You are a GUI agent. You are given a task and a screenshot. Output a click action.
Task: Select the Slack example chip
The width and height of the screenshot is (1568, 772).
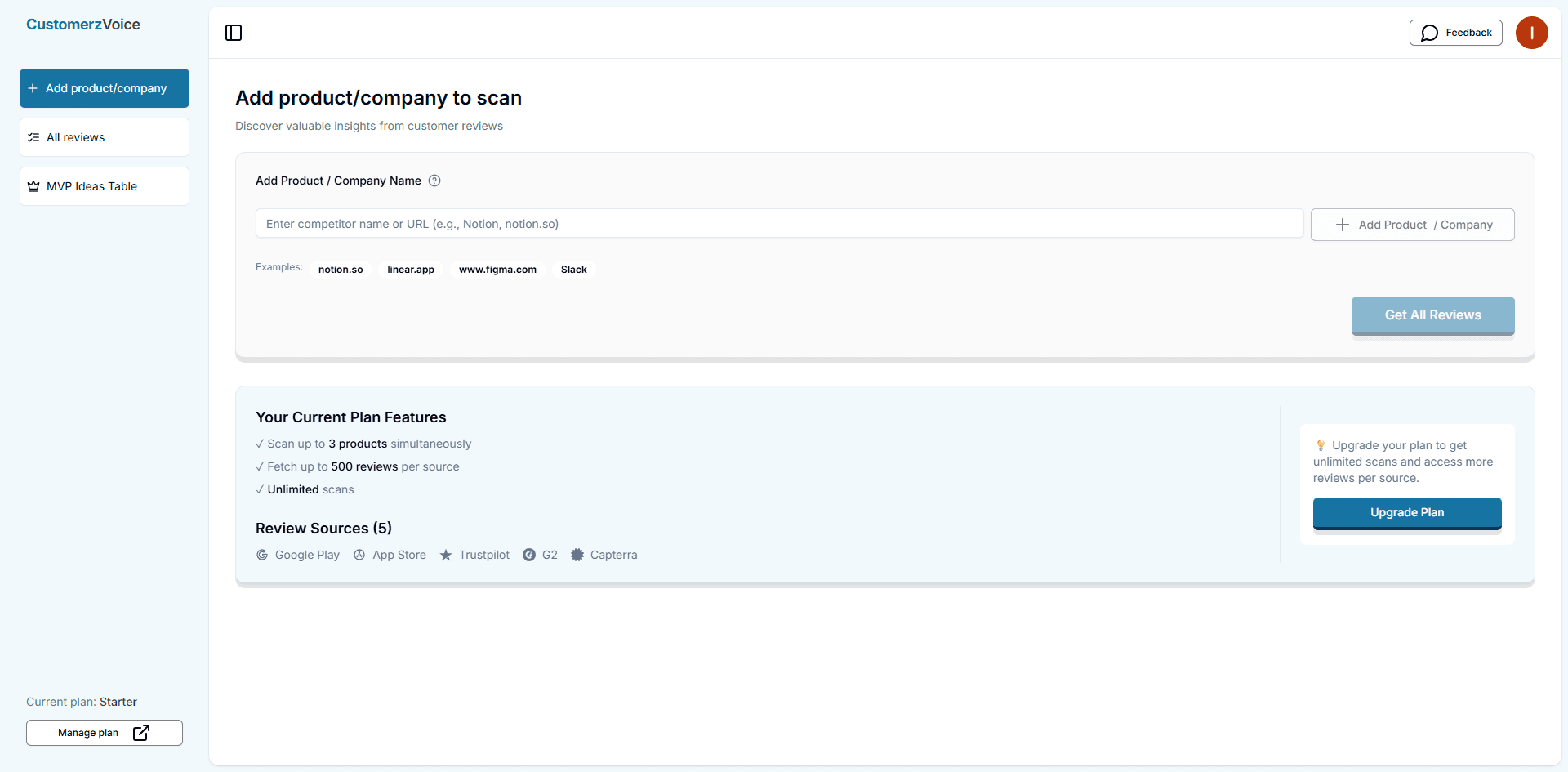(573, 269)
